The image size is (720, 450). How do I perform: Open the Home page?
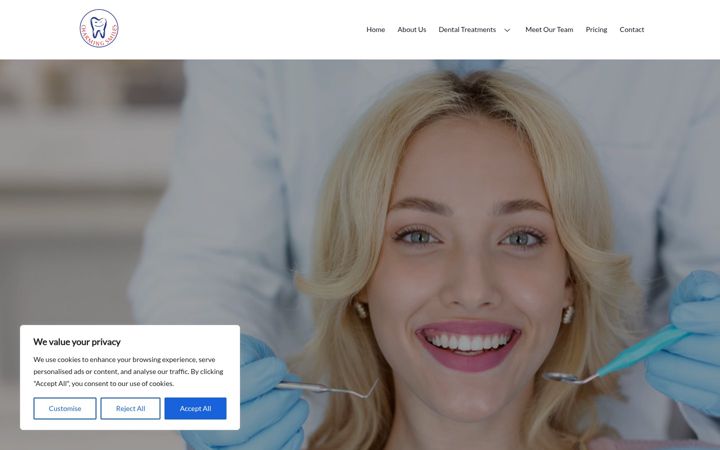(x=376, y=29)
